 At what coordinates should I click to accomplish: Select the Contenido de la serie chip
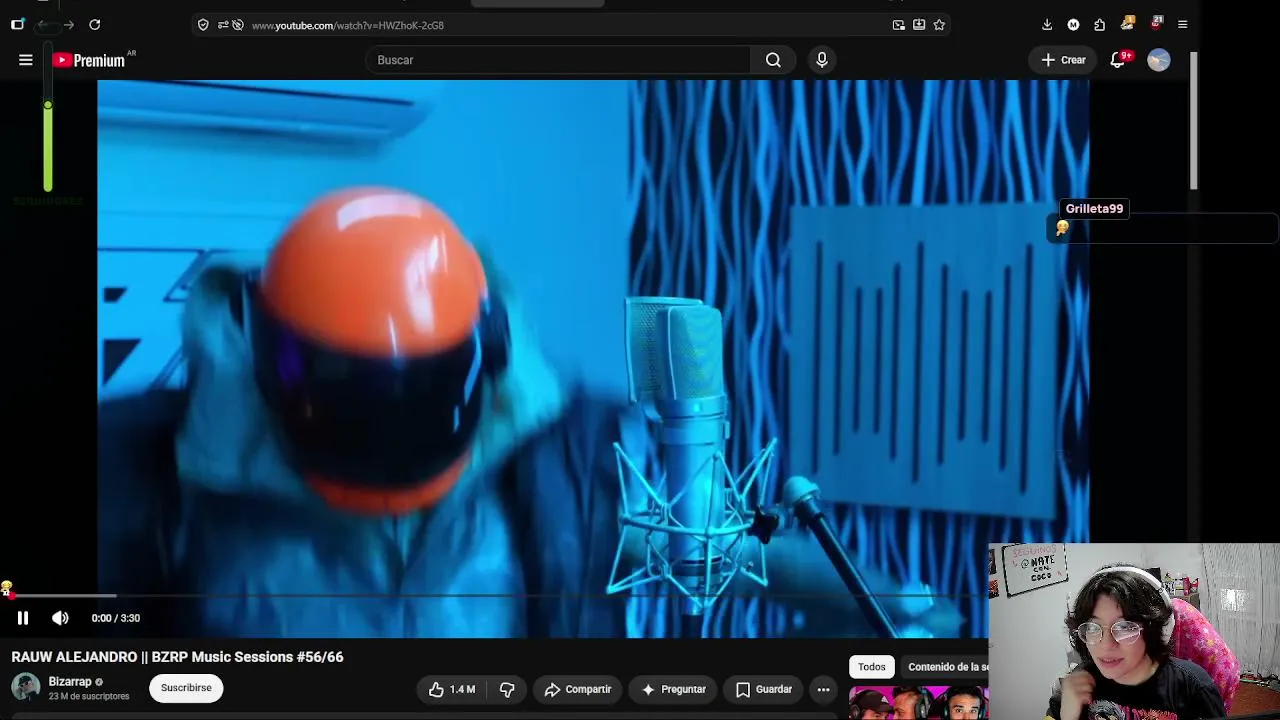pos(947,667)
